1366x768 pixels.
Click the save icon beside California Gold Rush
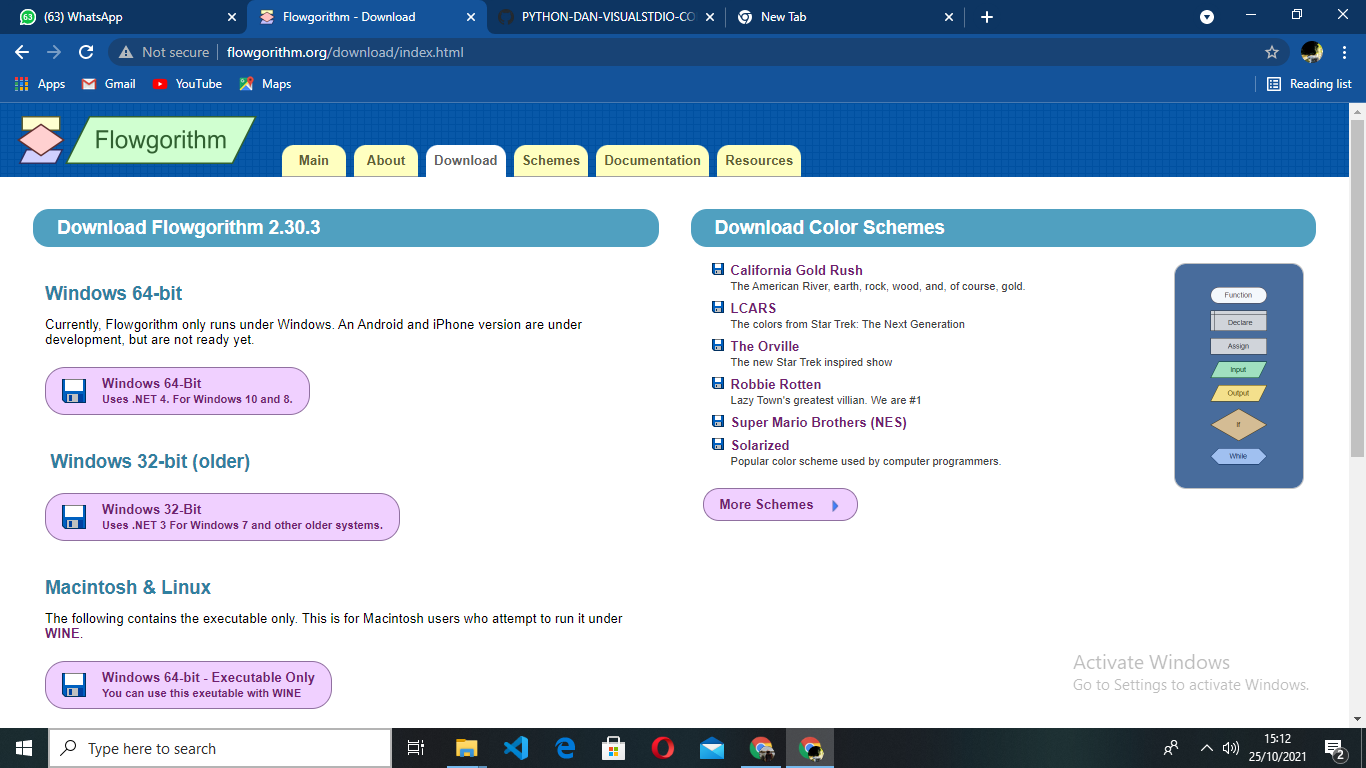[718, 268]
